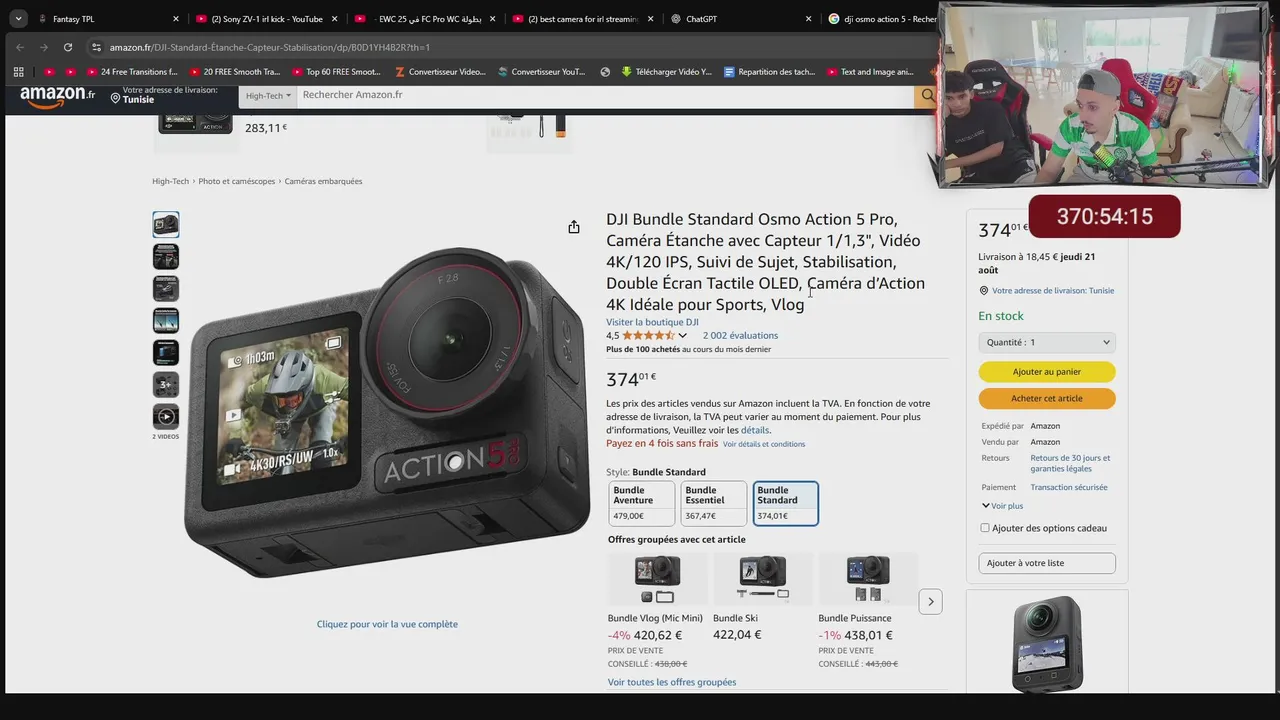The height and width of the screenshot is (720, 1280).
Task: Select the fifth product image thumbnail
Action: [x=166, y=352]
